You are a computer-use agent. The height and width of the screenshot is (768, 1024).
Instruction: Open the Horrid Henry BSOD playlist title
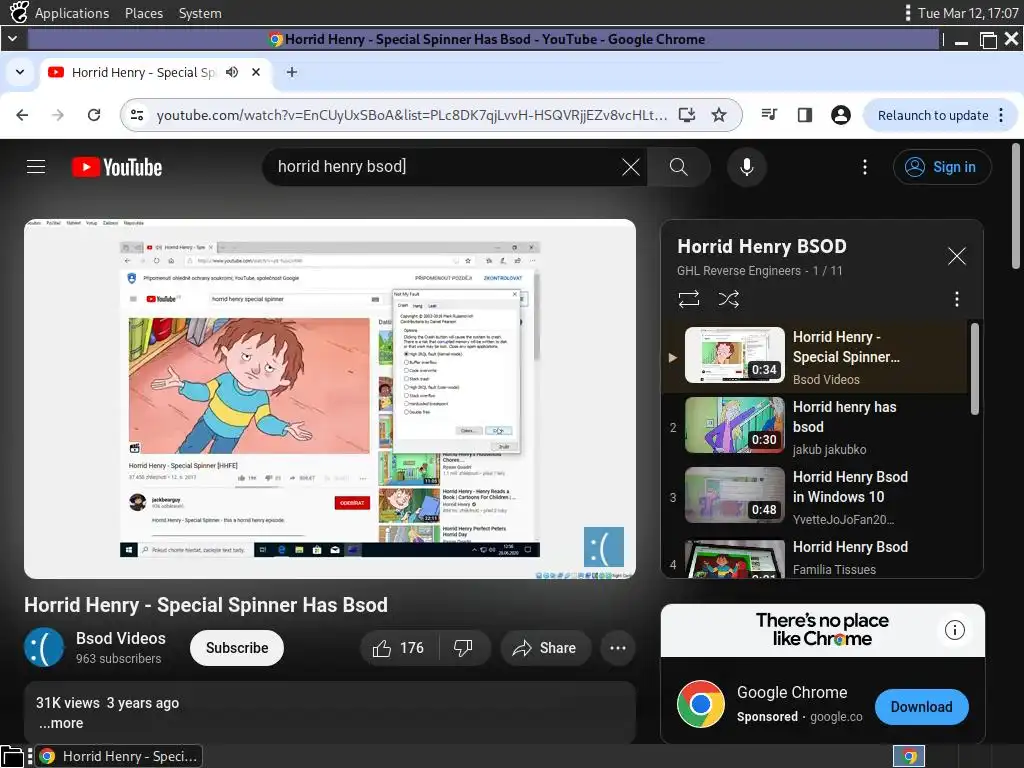click(x=761, y=246)
